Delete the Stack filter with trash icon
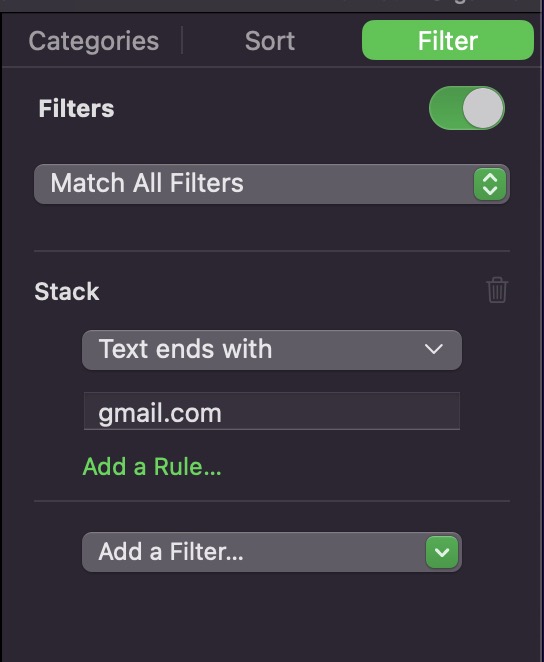Image resolution: width=544 pixels, height=662 pixels. click(497, 290)
